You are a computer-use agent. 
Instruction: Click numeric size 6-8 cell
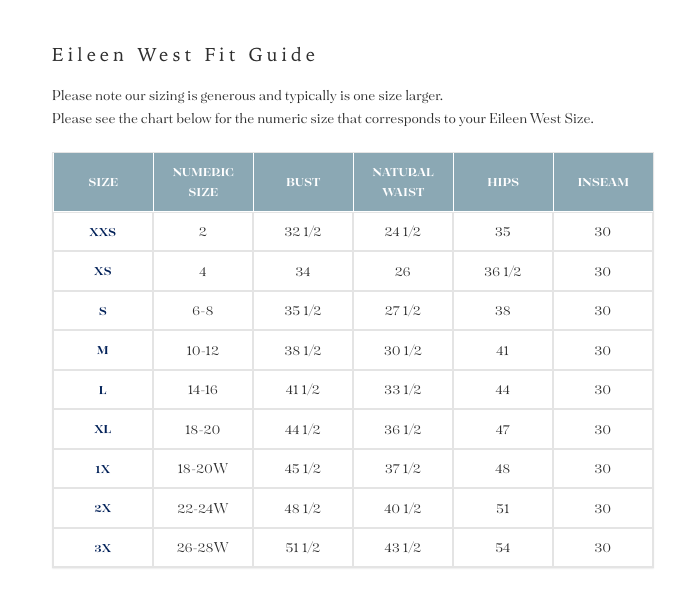coord(203,311)
